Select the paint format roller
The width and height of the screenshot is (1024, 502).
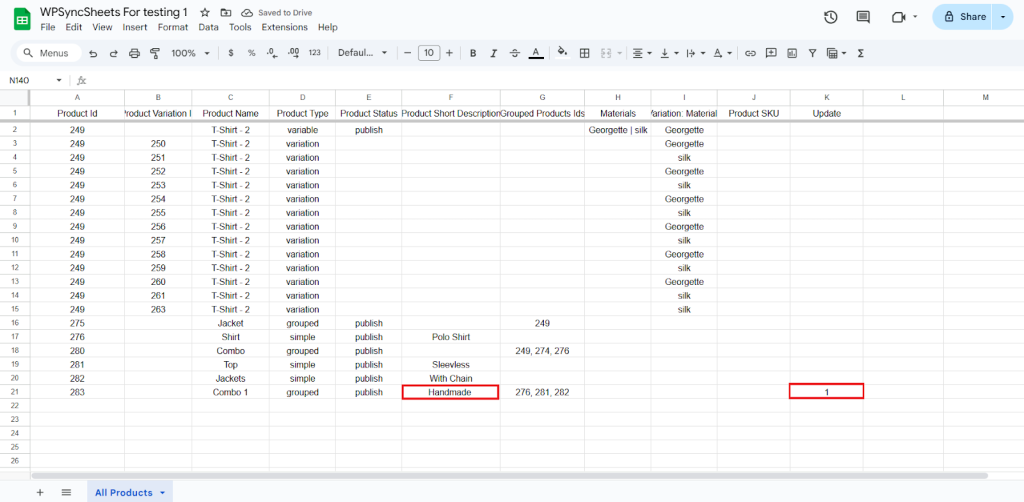pos(155,53)
